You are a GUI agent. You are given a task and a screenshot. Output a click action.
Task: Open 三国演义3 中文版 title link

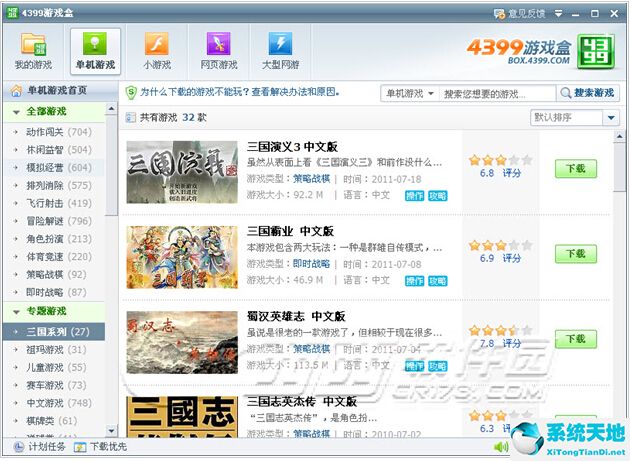click(292, 147)
